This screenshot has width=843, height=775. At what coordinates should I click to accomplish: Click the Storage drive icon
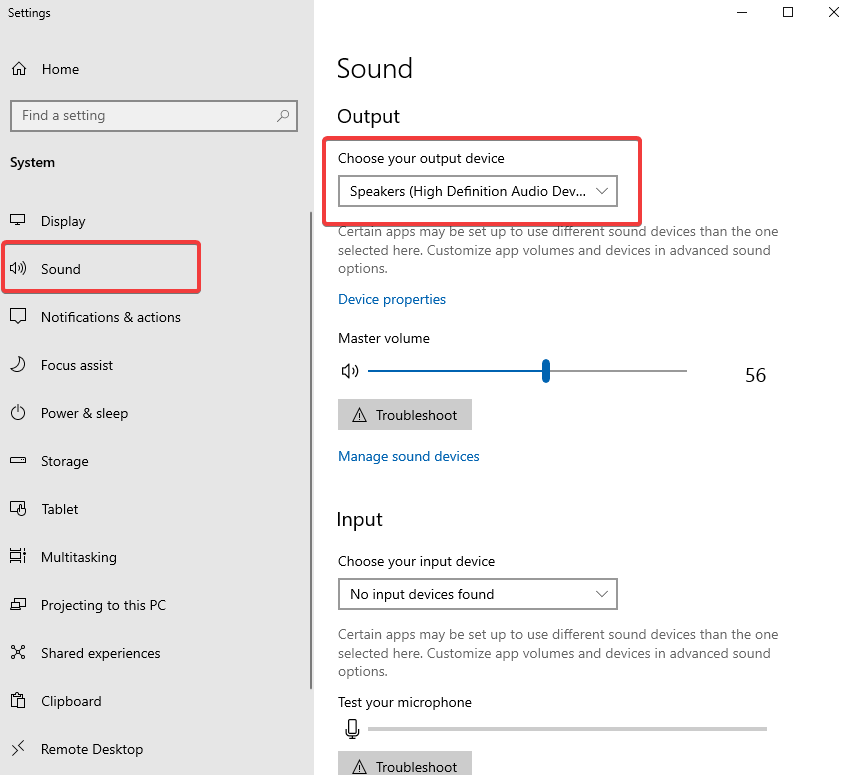(18, 461)
